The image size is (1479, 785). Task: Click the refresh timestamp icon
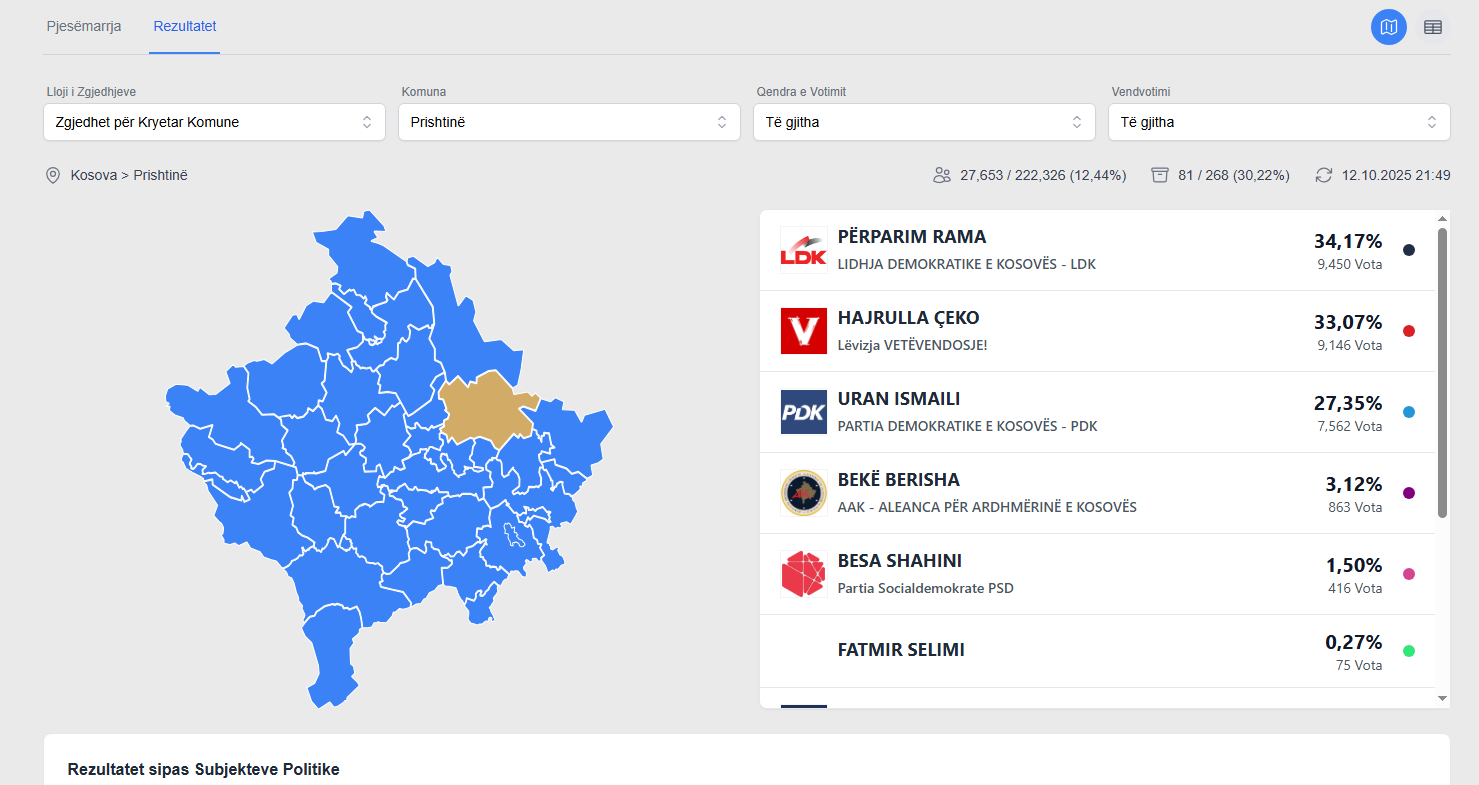[1324, 175]
